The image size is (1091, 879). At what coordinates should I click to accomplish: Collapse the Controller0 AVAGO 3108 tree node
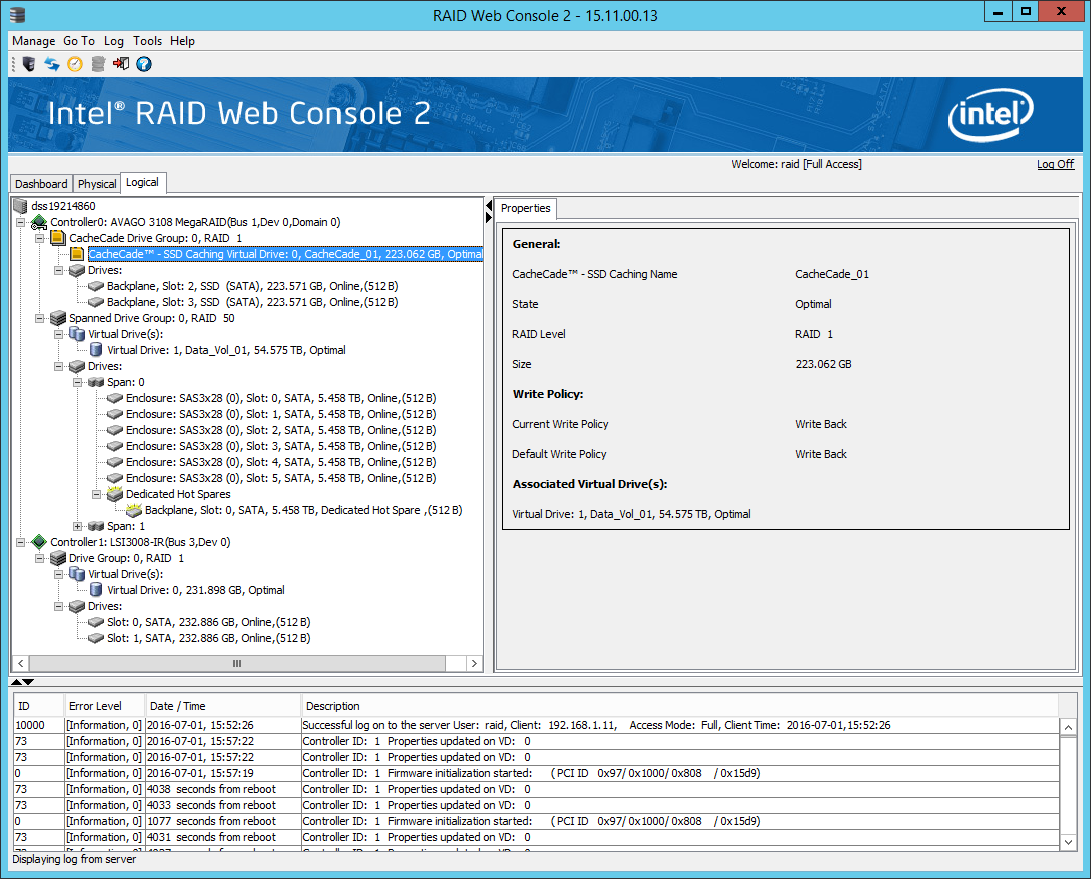point(21,223)
